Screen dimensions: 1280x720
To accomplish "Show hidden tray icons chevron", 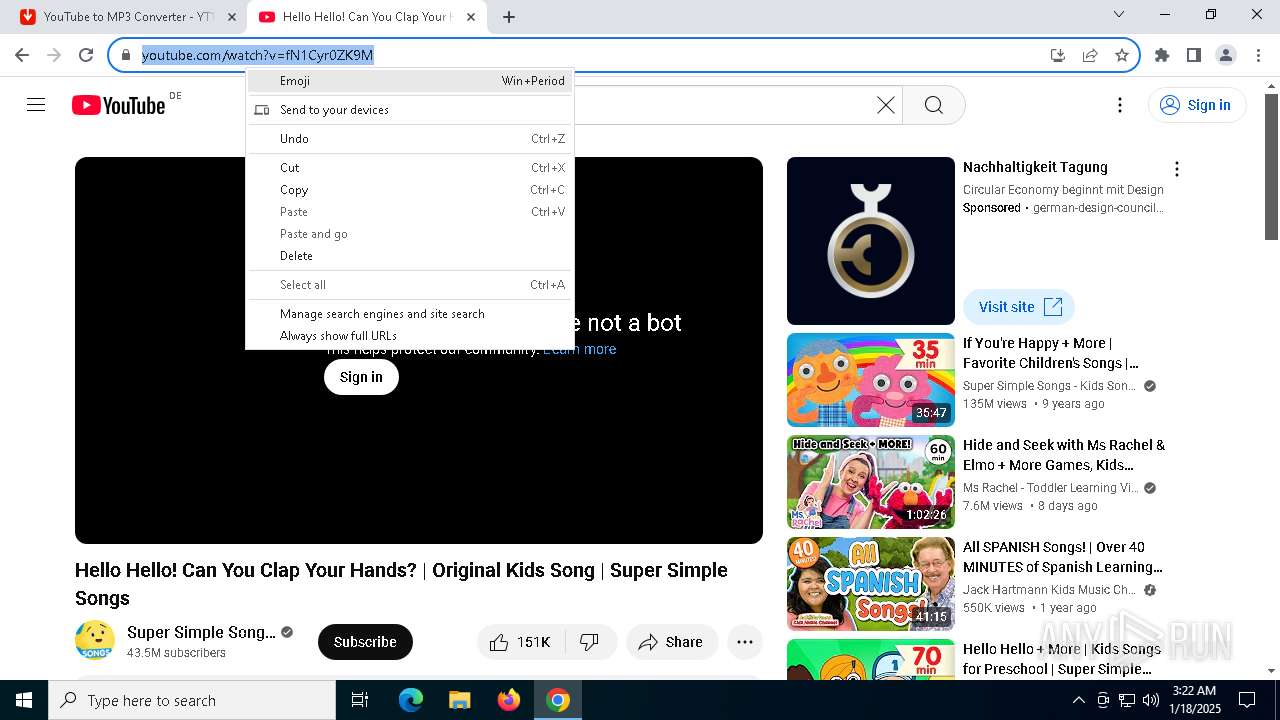I will (x=1078, y=700).
